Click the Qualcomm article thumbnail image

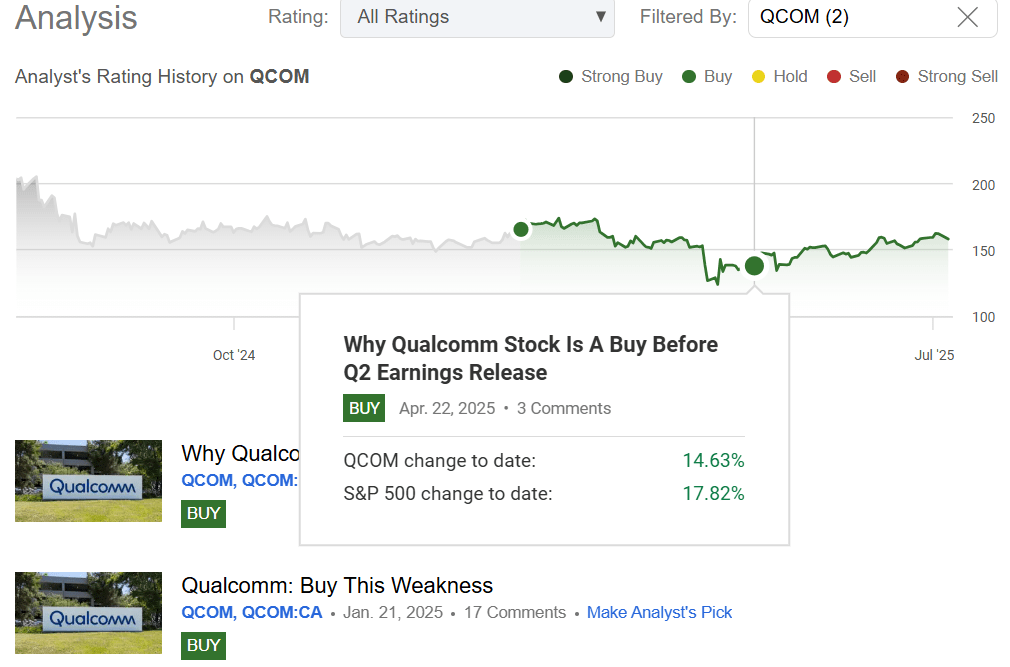[x=88, y=481]
